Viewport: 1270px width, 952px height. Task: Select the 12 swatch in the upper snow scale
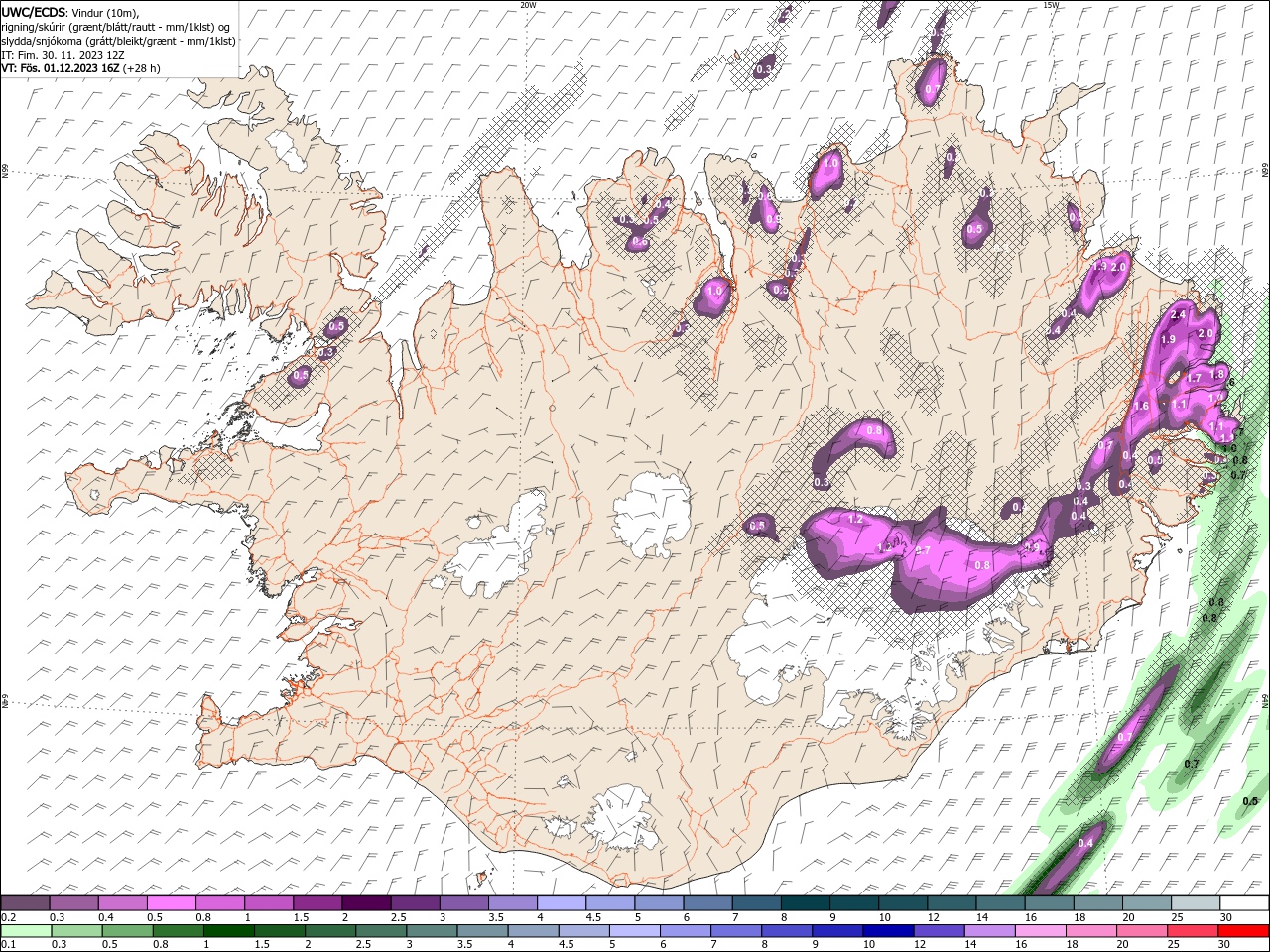coord(952,903)
